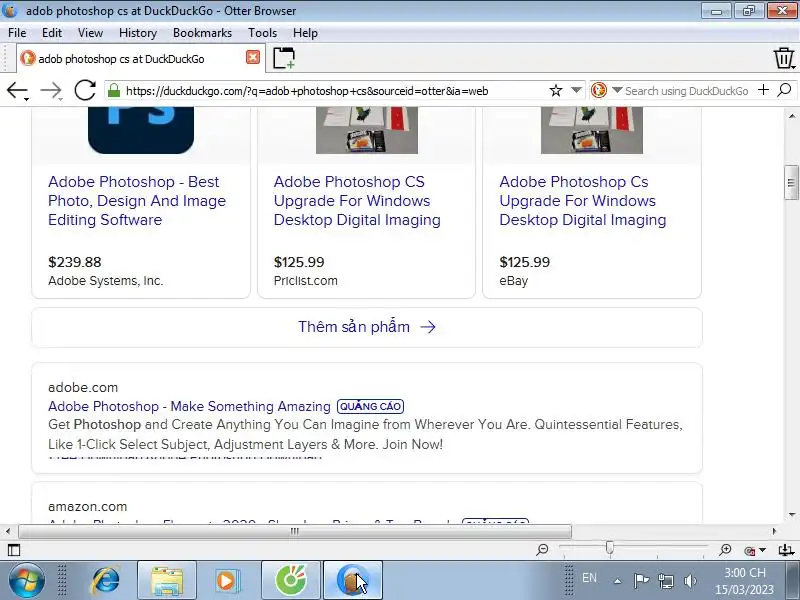Screen dimensions: 800x600
Task: Click the DuckDuckGo search engine icon
Action: point(598,90)
